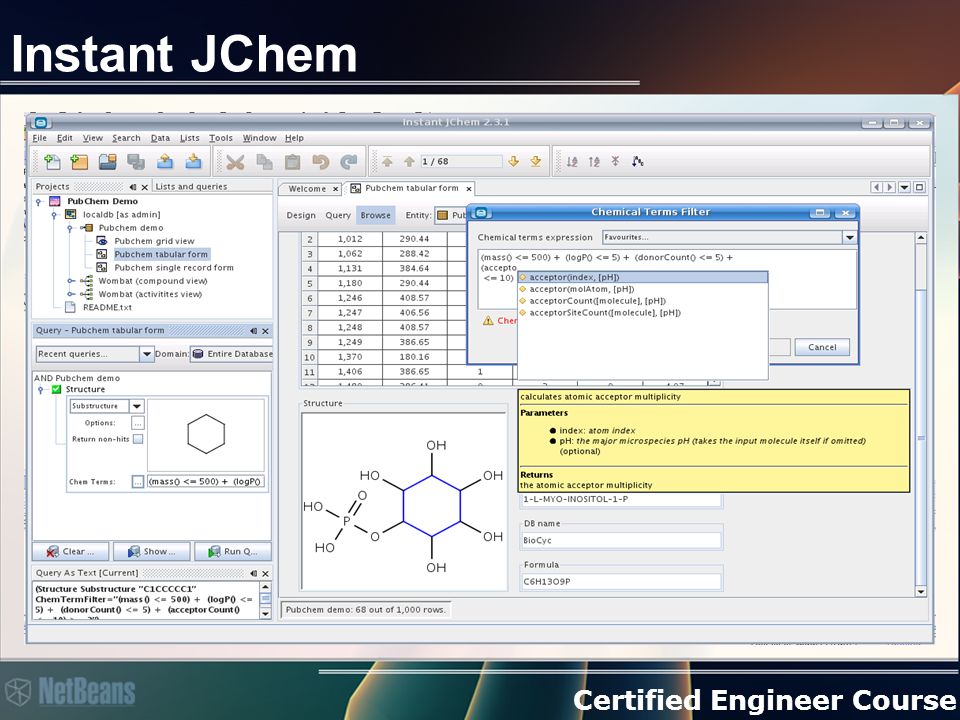The height and width of the screenshot is (720, 960).
Task: Click the Run Query button
Action: (233, 552)
